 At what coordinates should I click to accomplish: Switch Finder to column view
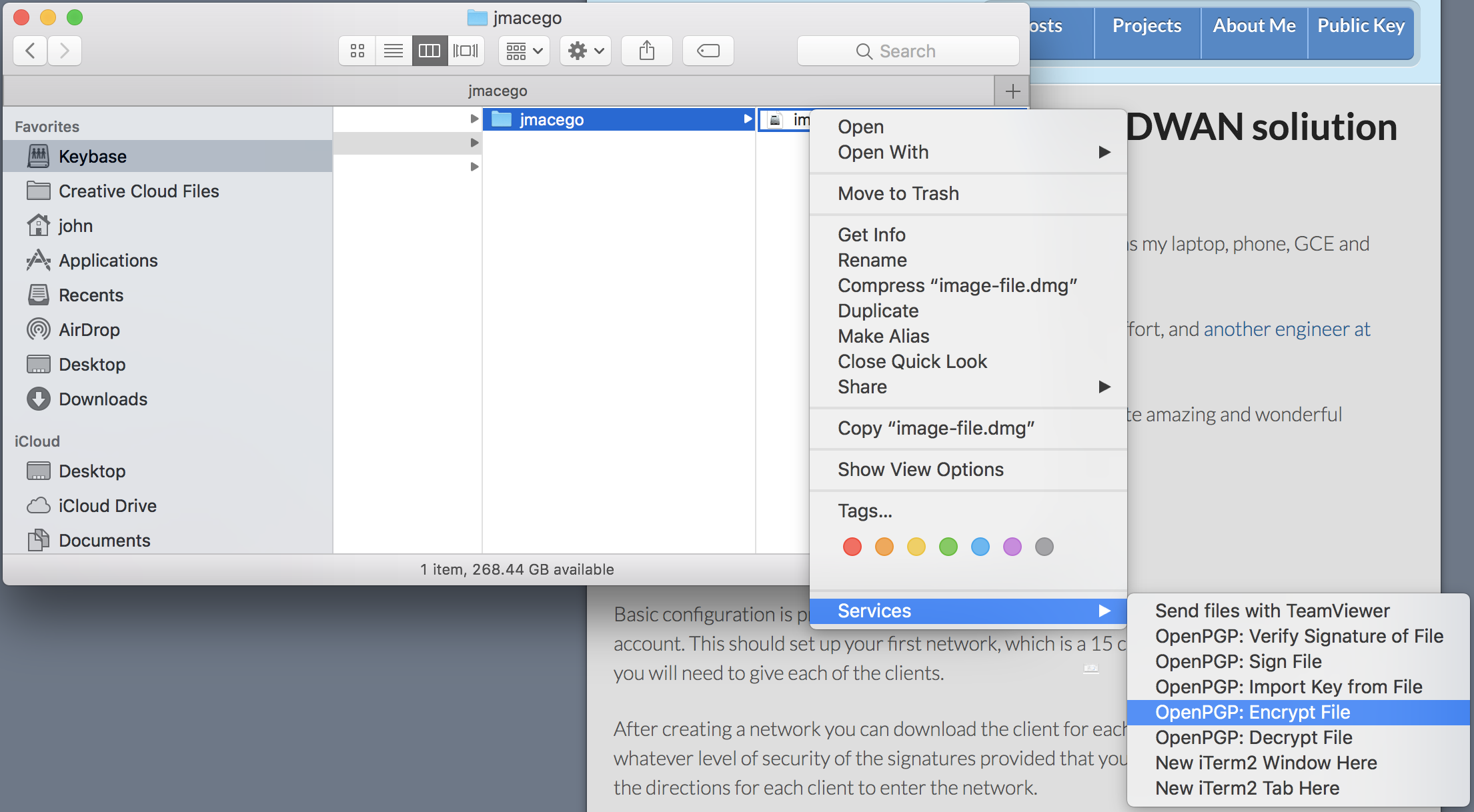coord(430,51)
